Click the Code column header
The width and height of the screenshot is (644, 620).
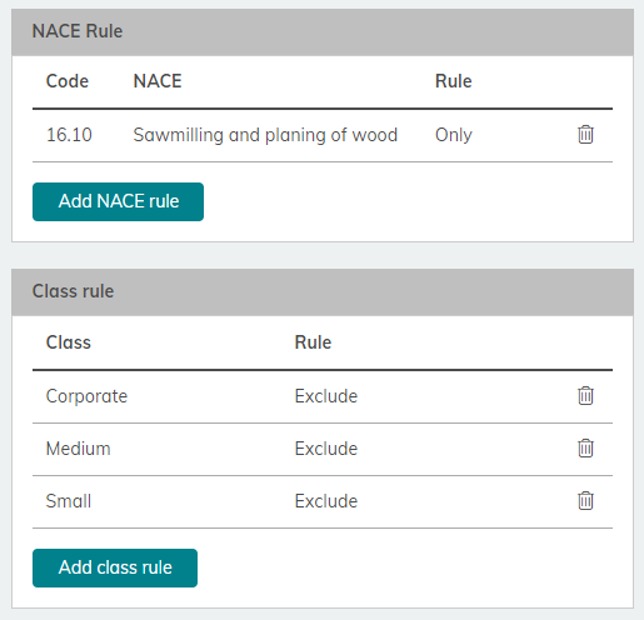tap(67, 81)
